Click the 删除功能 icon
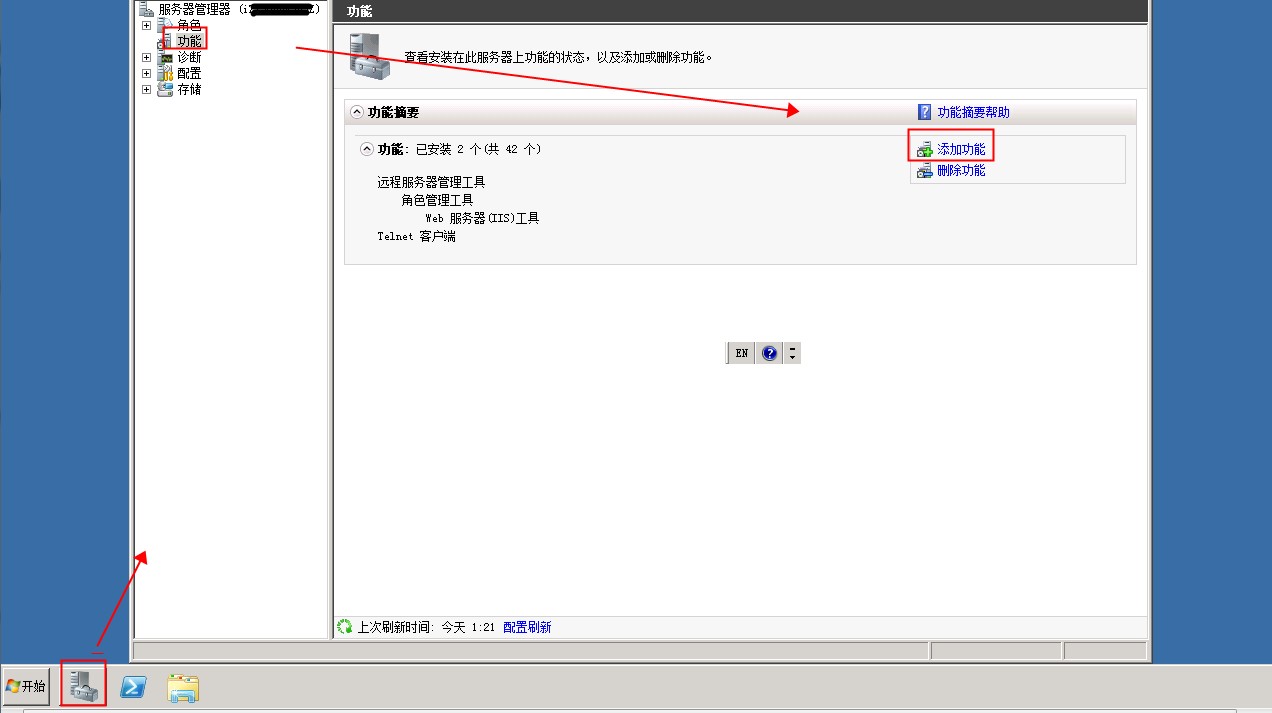The height and width of the screenshot is (713, 1272). tap(925, 171)
